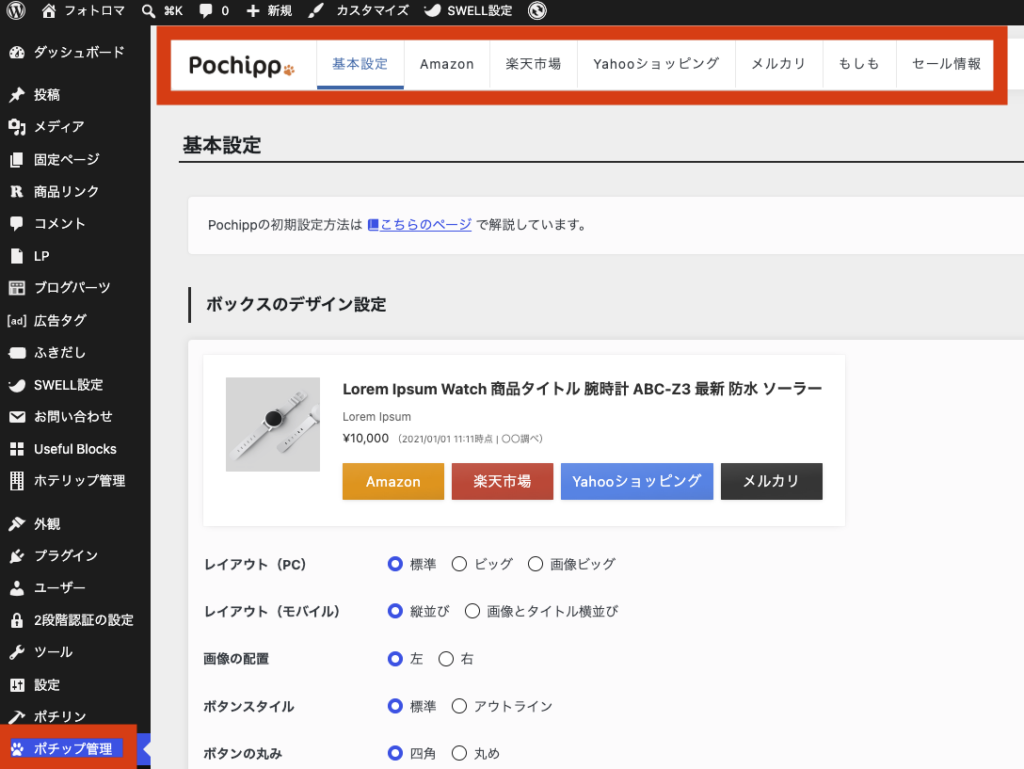
Task: Click the Useful Blocks grid icon
Action: [17, 449]
